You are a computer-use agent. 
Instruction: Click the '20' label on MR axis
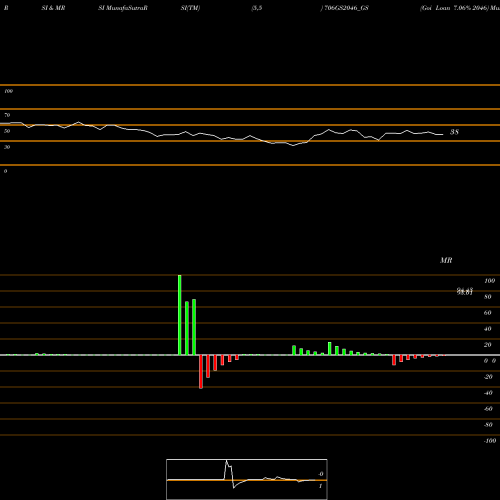click(x=488, y=345)
